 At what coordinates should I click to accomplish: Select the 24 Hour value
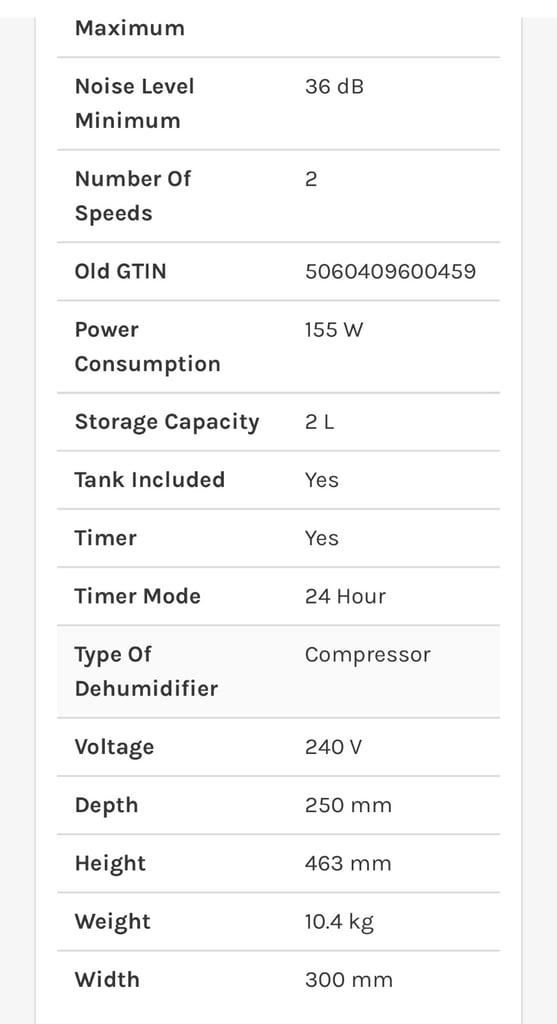click(345, 596)
